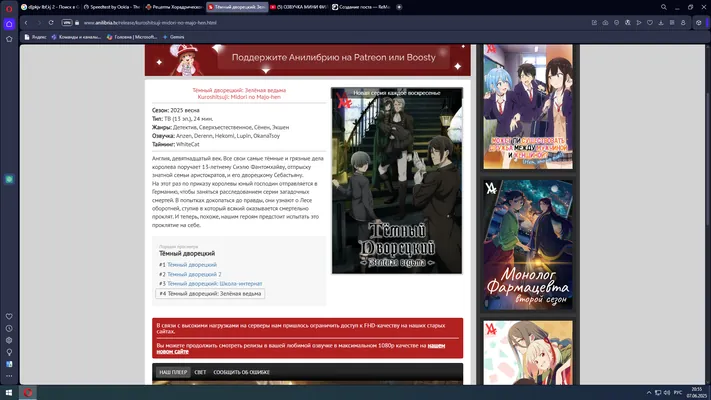Open the sidebar Home icon
The image size is (711, 400).
point(9,24)
